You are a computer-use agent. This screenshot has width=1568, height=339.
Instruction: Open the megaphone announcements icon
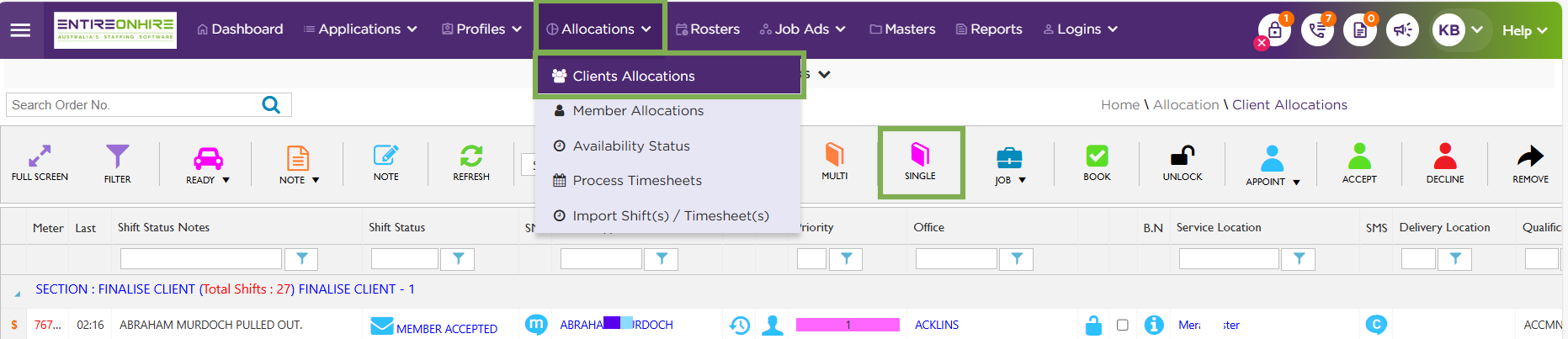[x=1402, y=30]
